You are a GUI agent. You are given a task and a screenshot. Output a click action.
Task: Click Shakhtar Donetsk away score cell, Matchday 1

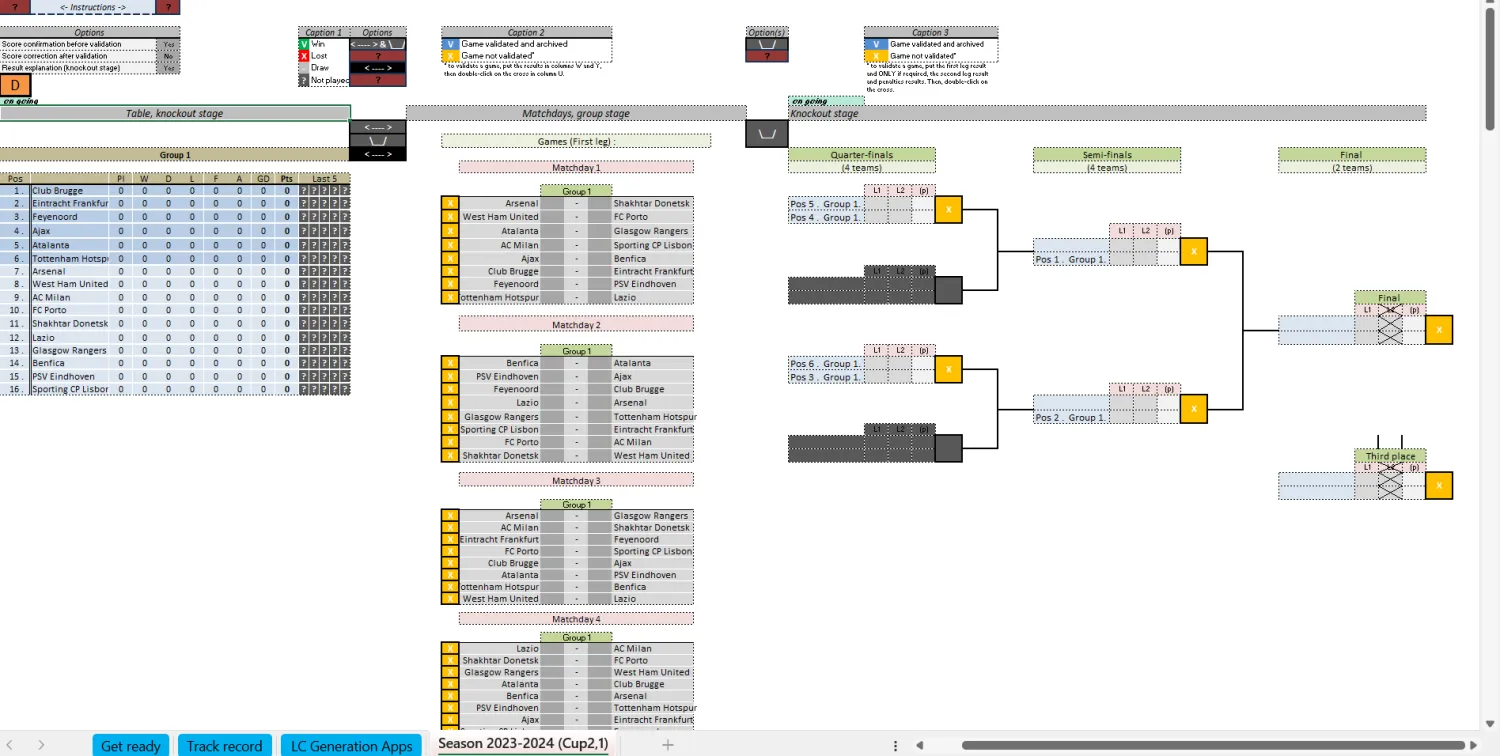pos(599,203)
